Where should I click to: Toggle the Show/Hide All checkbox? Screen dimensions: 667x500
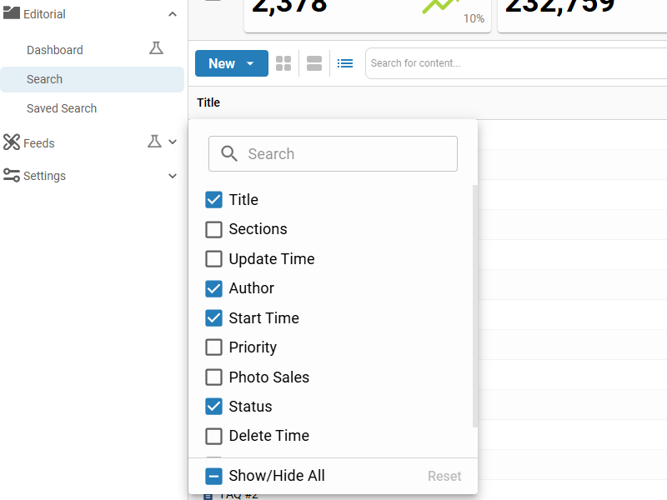click(214, 476)
